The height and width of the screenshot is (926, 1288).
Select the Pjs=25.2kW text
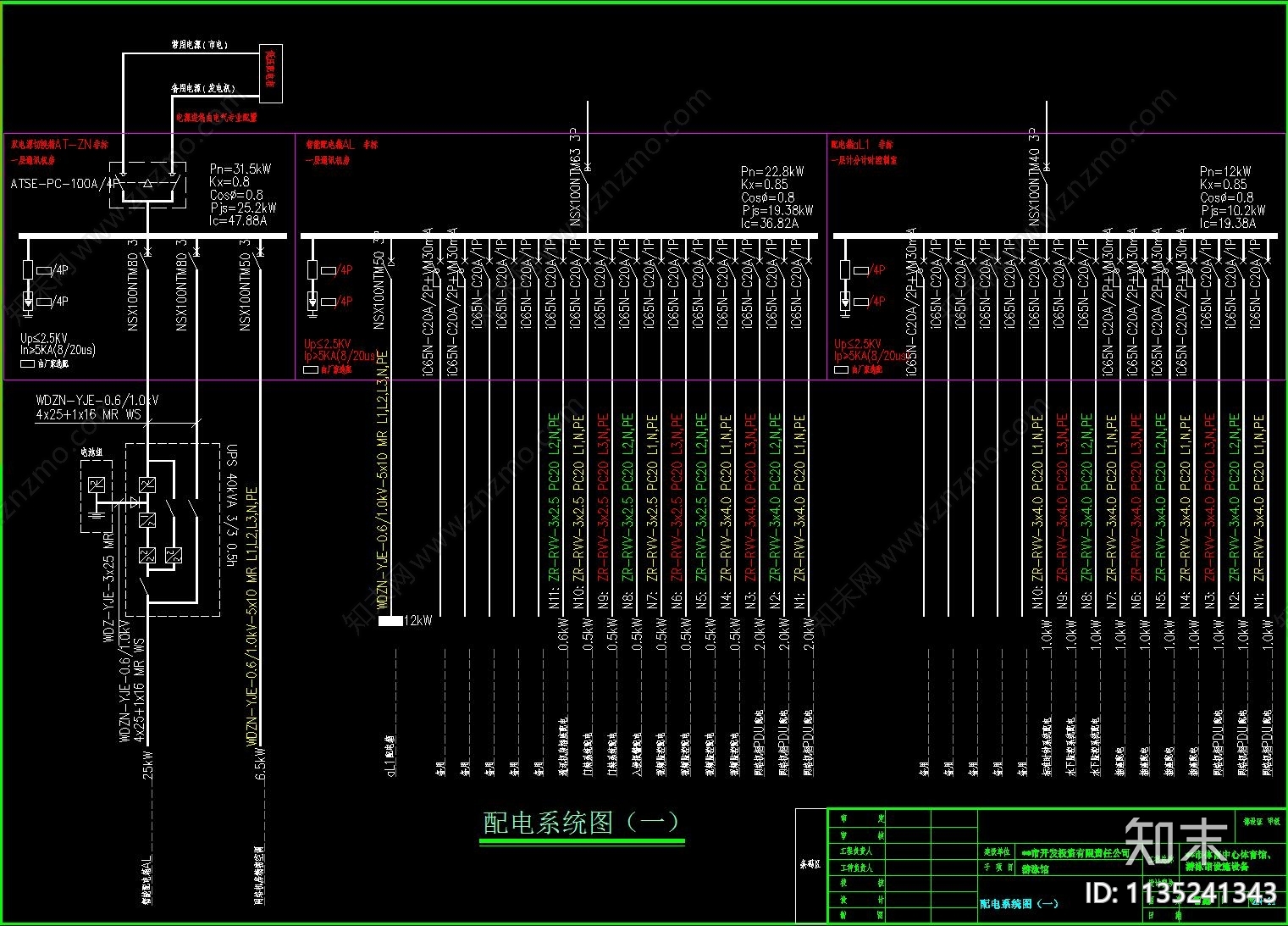[243, 208]
